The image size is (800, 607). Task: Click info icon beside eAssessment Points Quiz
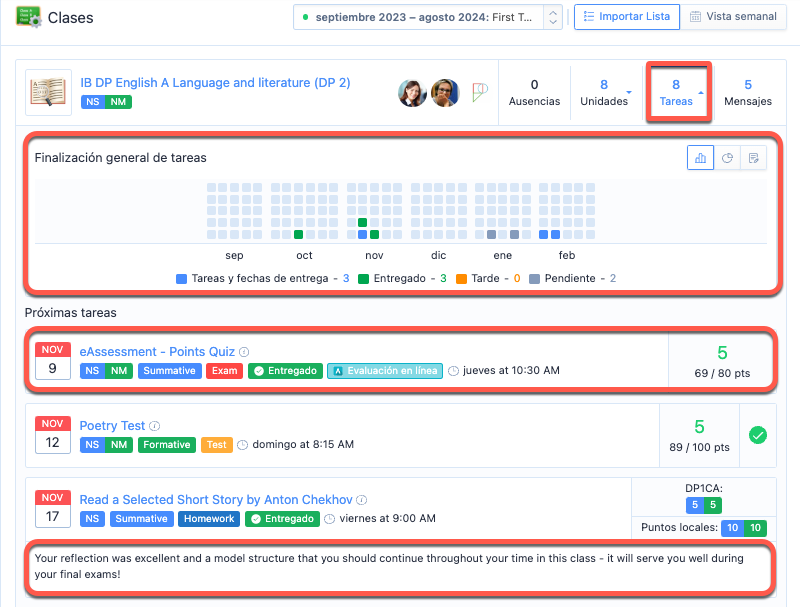pos(244,352)
